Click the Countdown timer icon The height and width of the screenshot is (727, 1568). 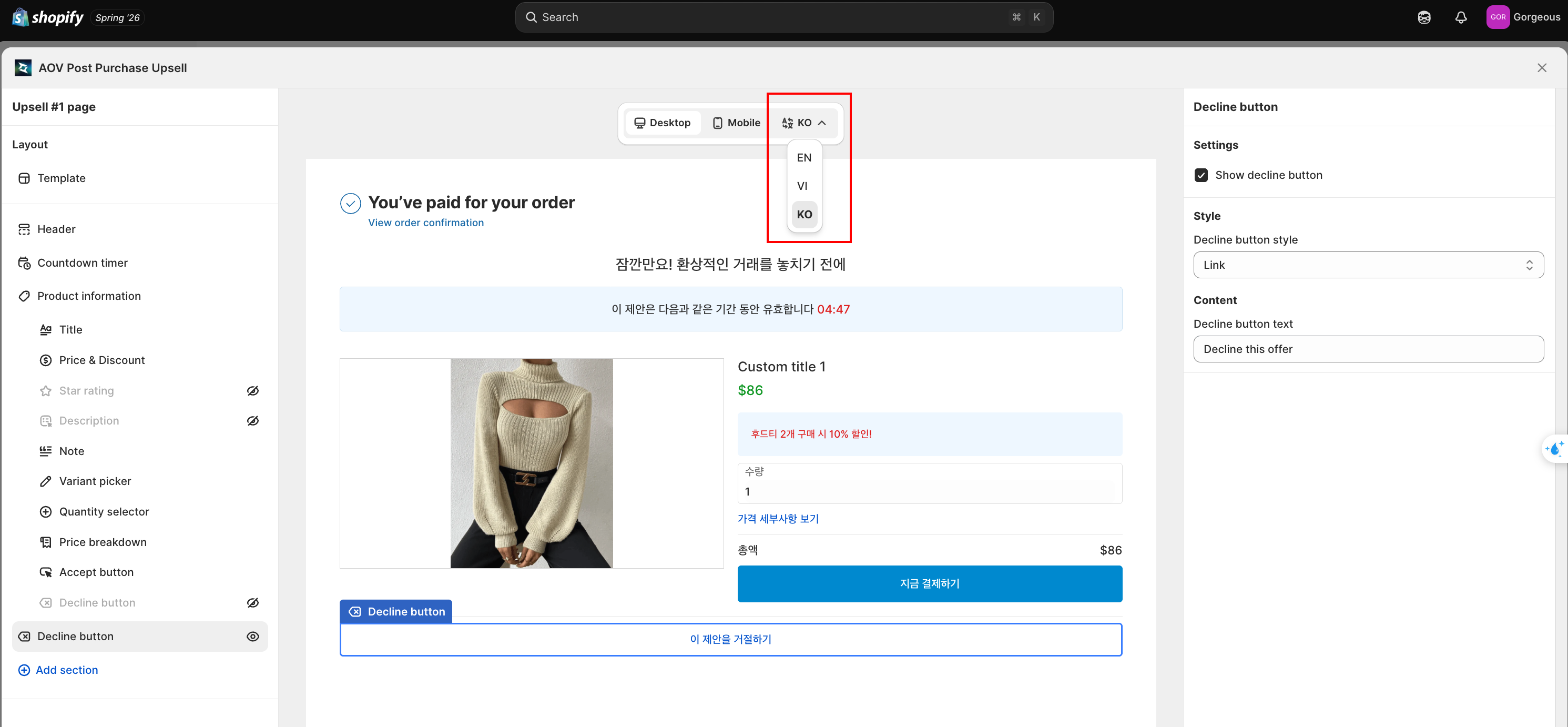[x=24, y=263]
